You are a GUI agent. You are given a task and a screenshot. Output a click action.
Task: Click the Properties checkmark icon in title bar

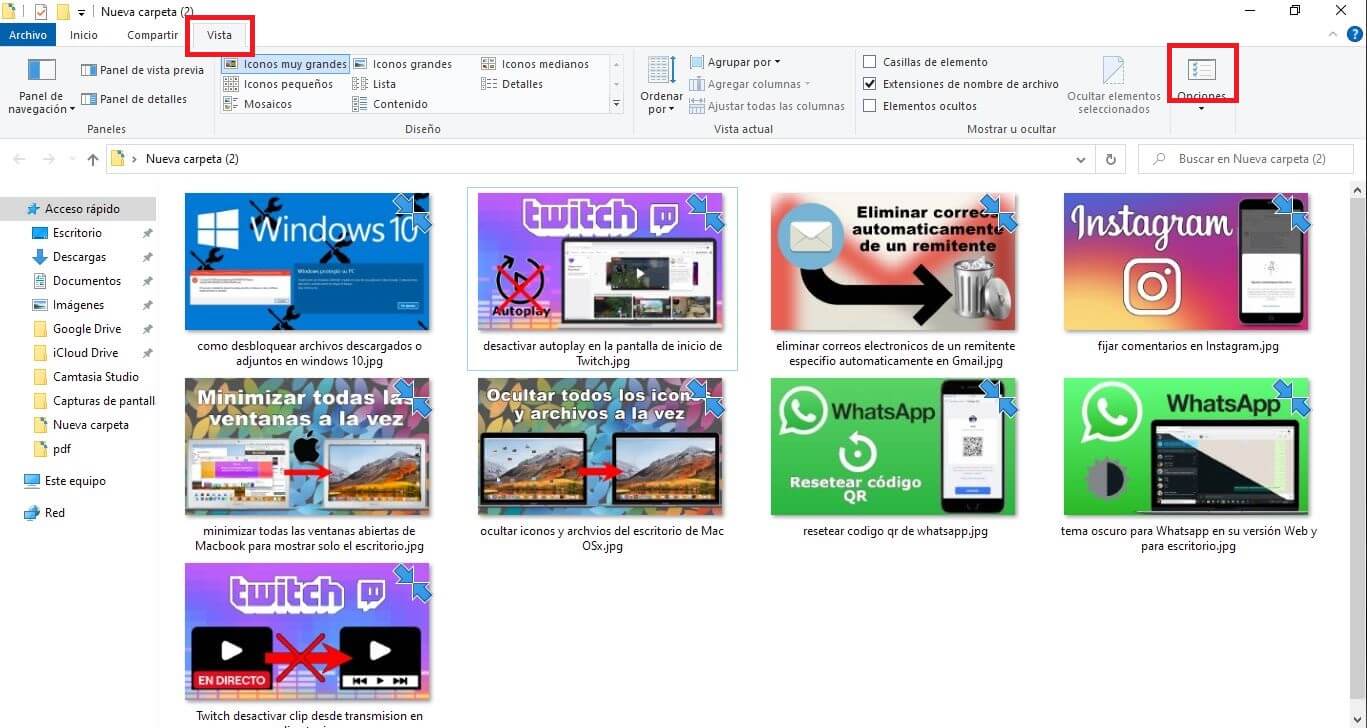pos(41,11)
